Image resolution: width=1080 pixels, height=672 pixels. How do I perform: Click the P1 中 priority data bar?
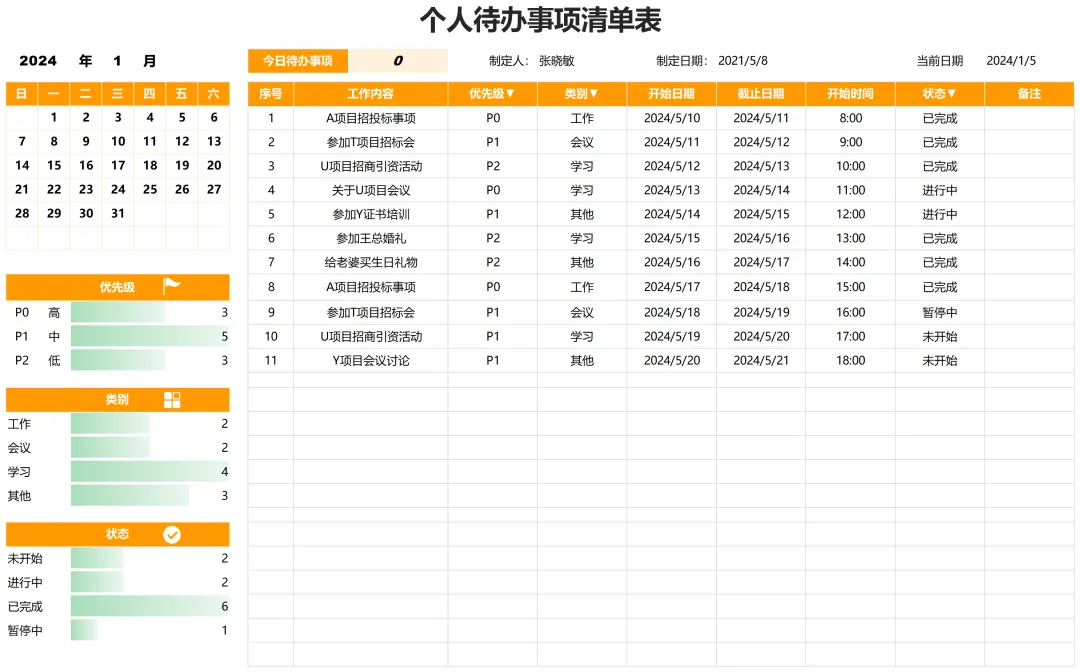tap(149, 336)
